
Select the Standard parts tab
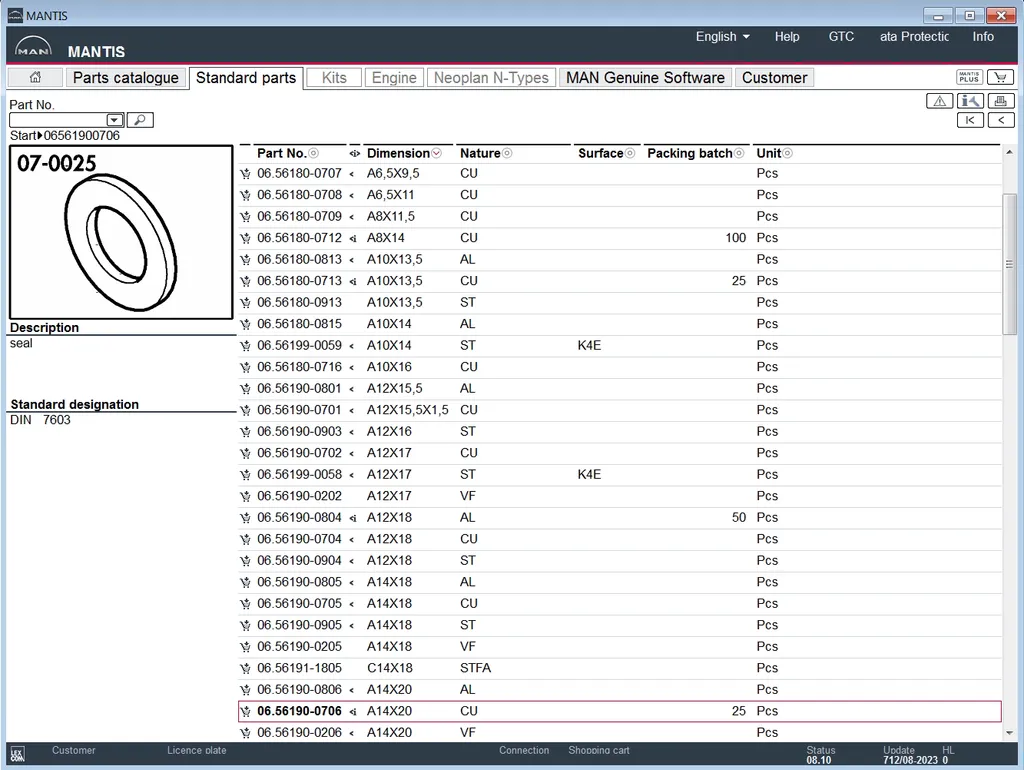tap(246, 78)
